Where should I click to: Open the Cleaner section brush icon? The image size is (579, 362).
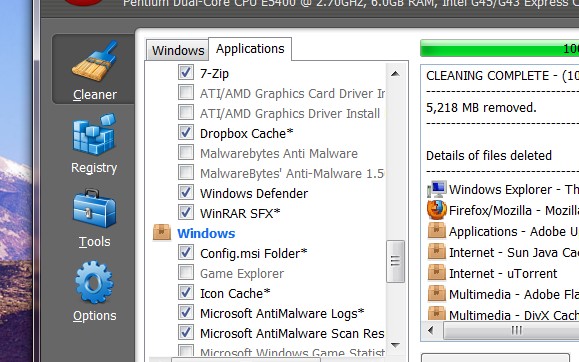[x=95, y=61]
